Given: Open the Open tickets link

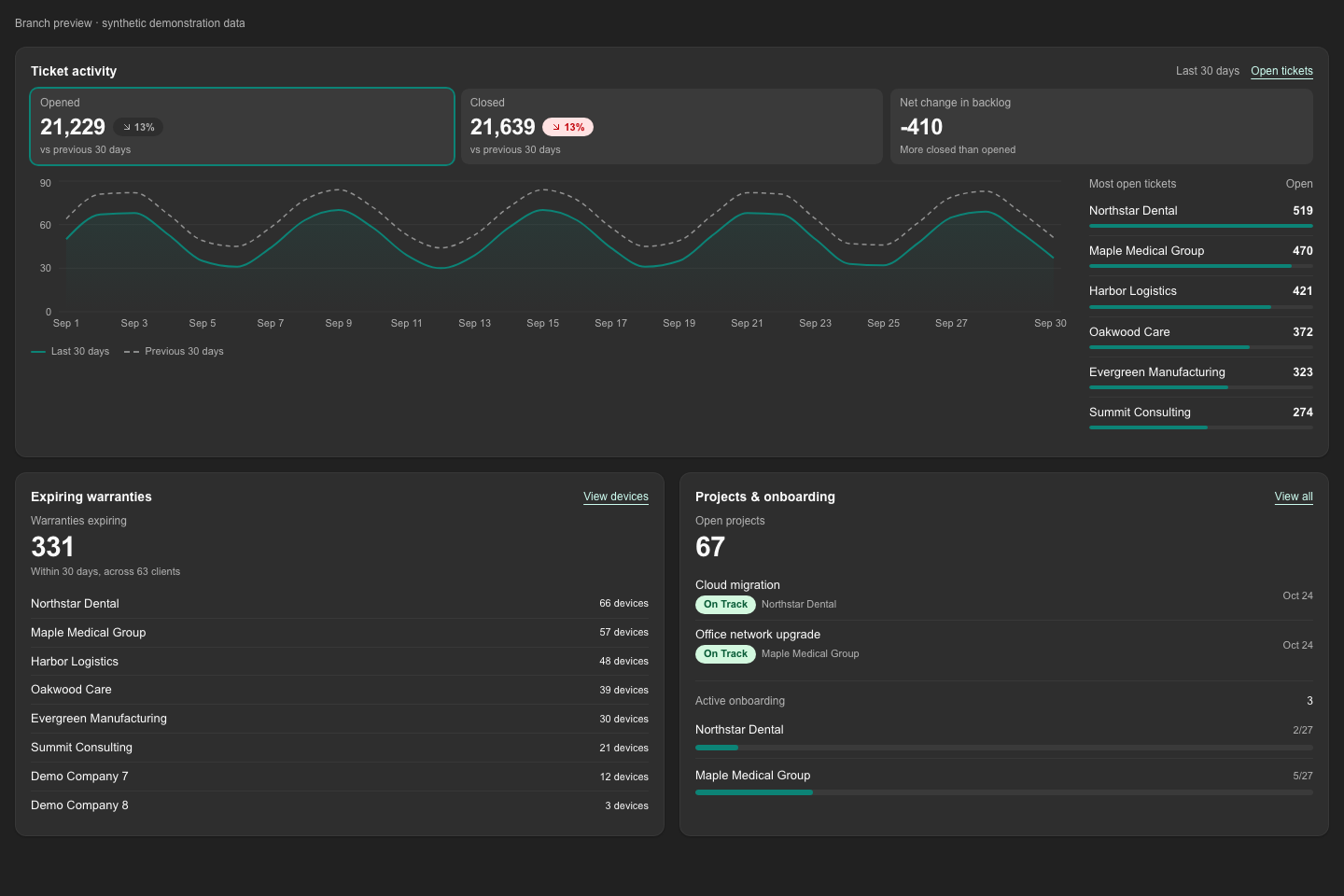Looking at the screenshot, I should pyautogui.click(x=1281, y=71).
